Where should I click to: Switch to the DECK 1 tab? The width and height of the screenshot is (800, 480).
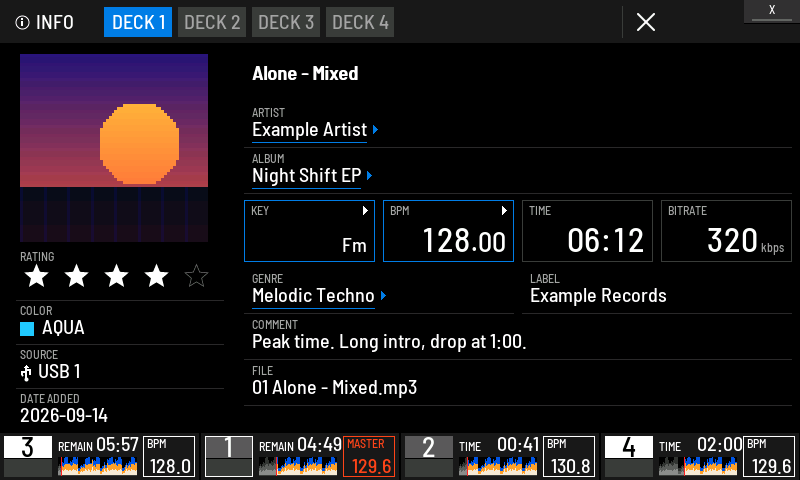point(138,22)
